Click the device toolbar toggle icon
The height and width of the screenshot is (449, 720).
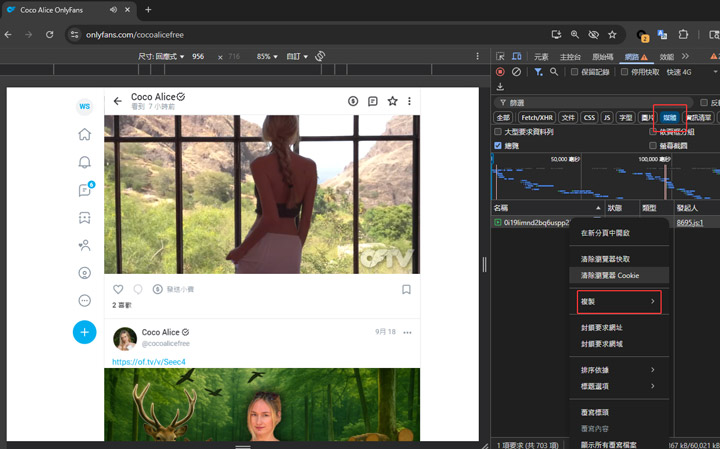point(516,57)
